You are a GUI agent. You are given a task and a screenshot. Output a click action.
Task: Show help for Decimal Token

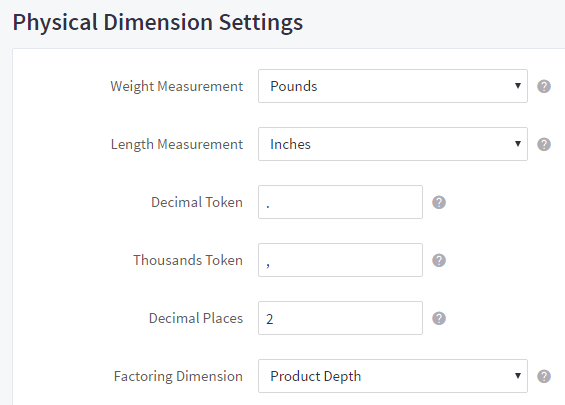[x=439, y=202]
